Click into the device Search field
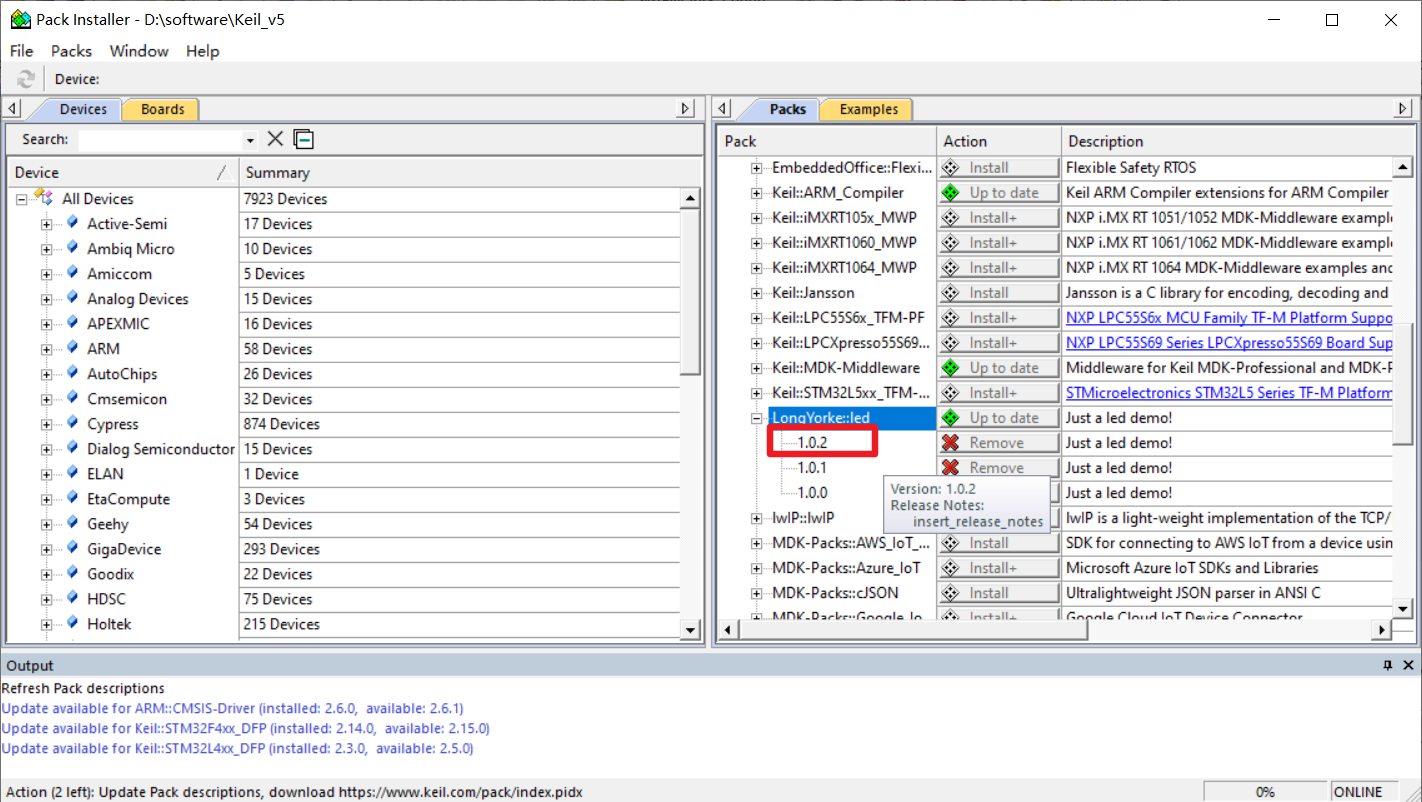Viewport: 1422px width, 802px height. pyautogui.click(x=161, y=140)
